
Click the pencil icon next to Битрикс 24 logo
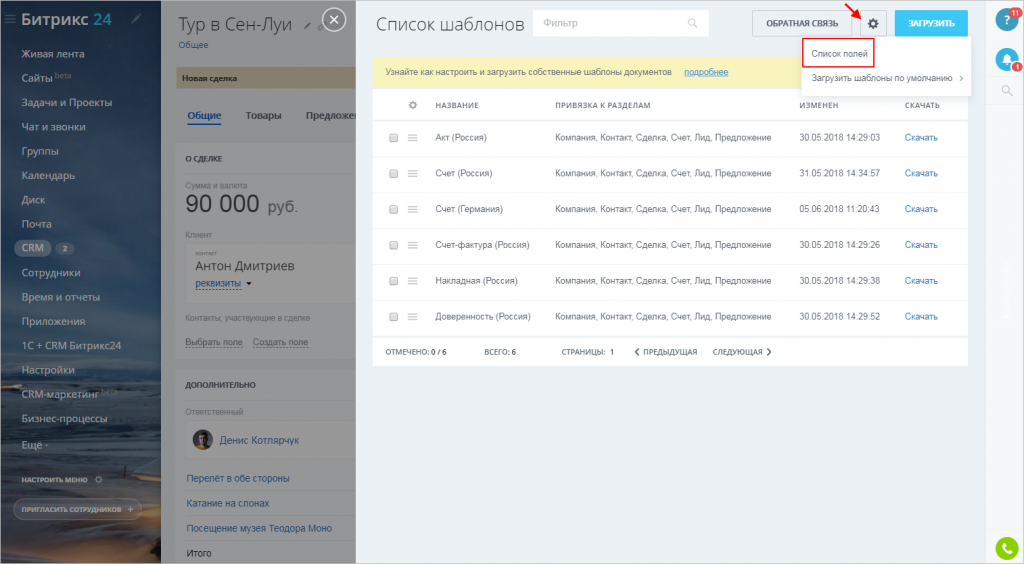pyautogui.click(x=136, y=19)
